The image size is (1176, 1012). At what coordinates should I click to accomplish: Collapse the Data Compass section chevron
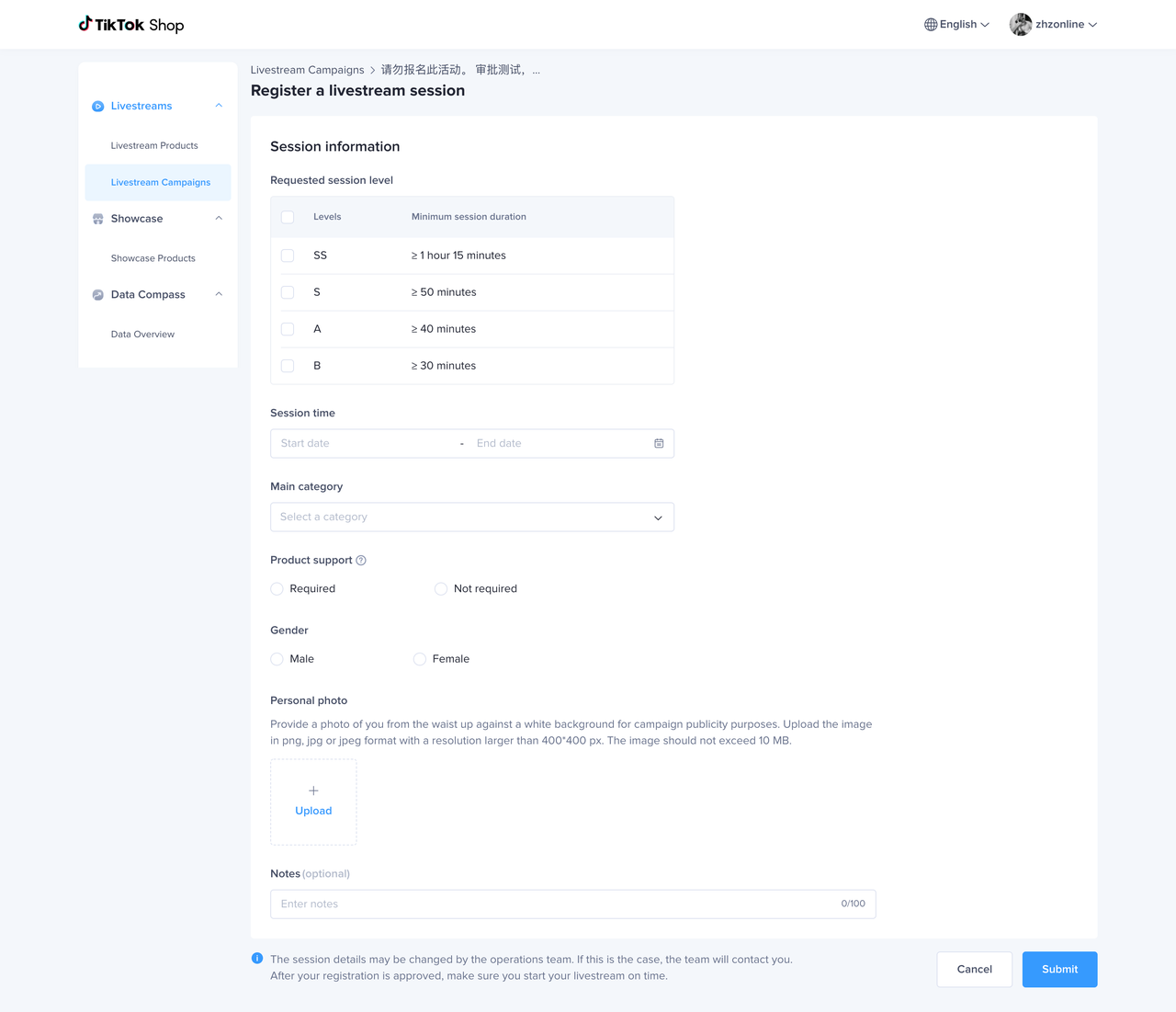click(x=219, y=294)
